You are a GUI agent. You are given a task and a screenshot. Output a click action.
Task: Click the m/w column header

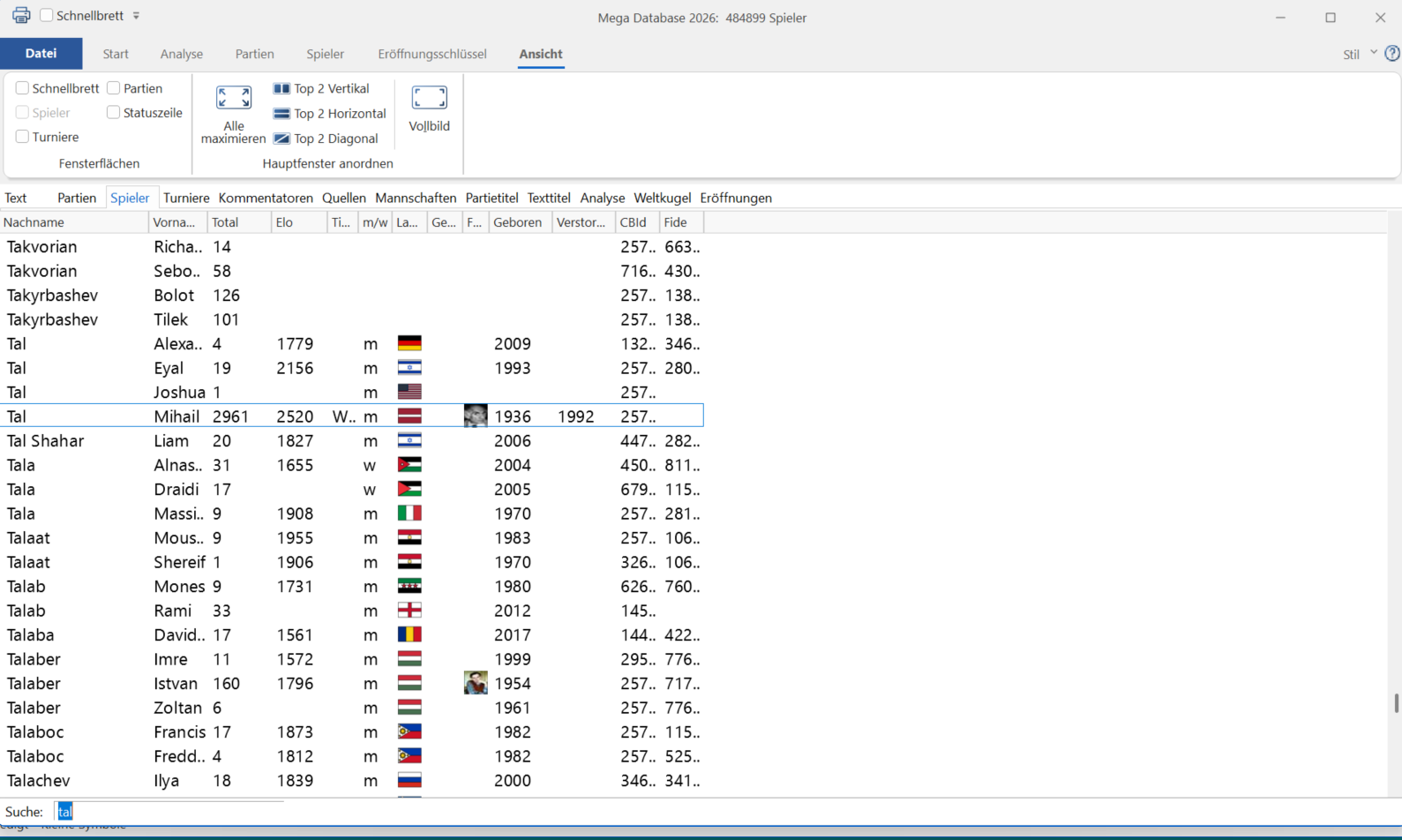pyautogui.click(x=375, y=222)
